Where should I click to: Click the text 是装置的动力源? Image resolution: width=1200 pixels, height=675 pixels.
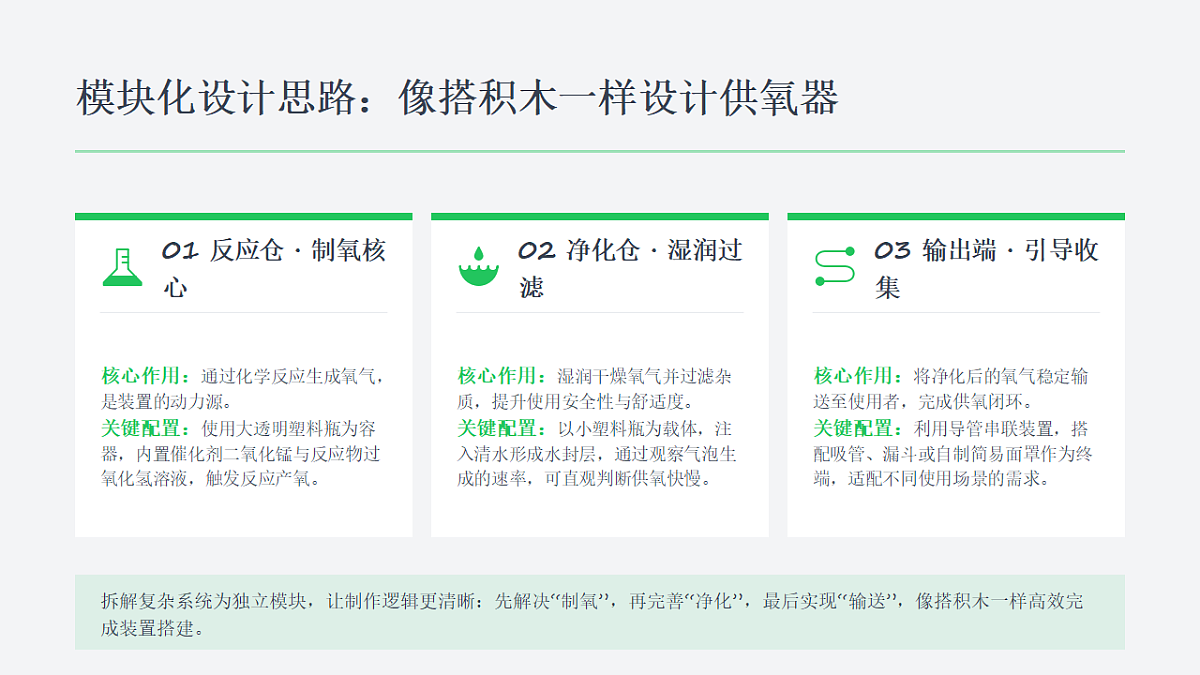(167, 402)
